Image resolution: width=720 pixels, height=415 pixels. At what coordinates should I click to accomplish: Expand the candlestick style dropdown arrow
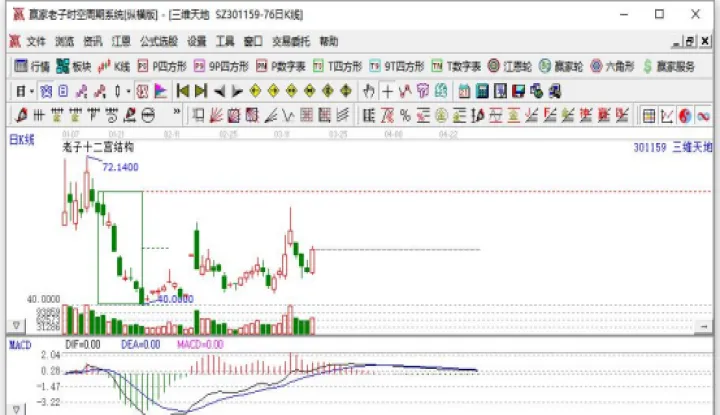(128, 92)
